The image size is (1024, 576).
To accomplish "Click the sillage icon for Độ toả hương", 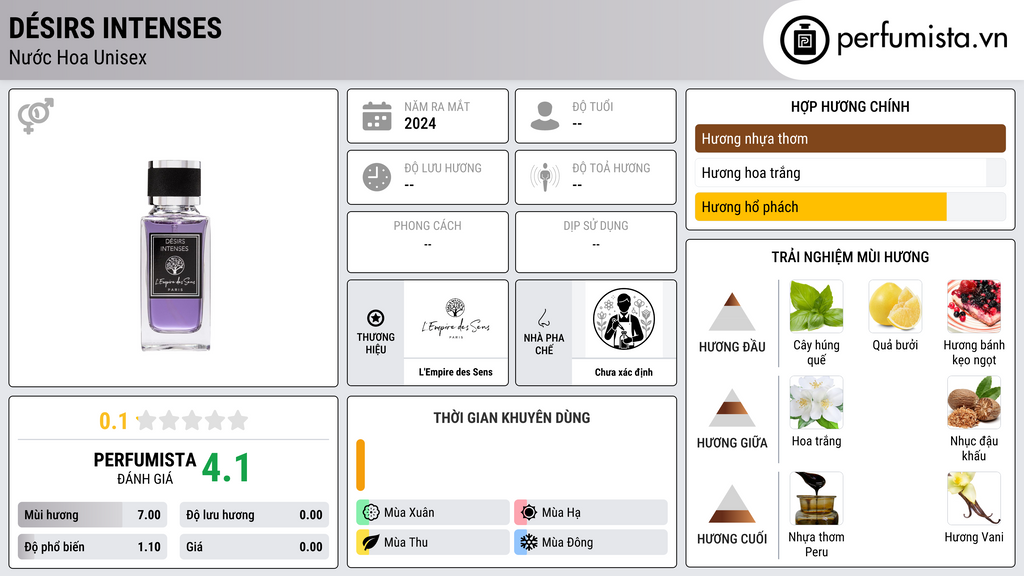I will pyautogui.click(x=545, y=177).
